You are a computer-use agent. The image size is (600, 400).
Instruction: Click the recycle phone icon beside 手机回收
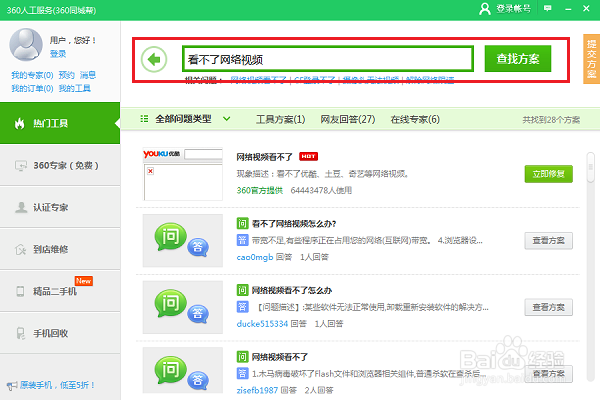[x=21, y=333]
